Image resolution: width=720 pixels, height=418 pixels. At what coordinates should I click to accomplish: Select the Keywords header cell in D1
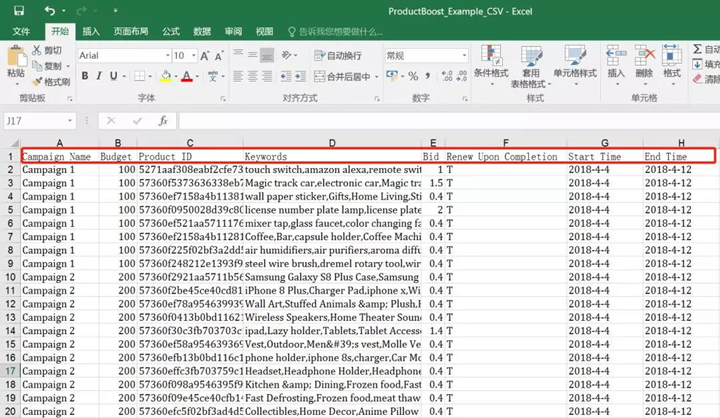point(331,157)
